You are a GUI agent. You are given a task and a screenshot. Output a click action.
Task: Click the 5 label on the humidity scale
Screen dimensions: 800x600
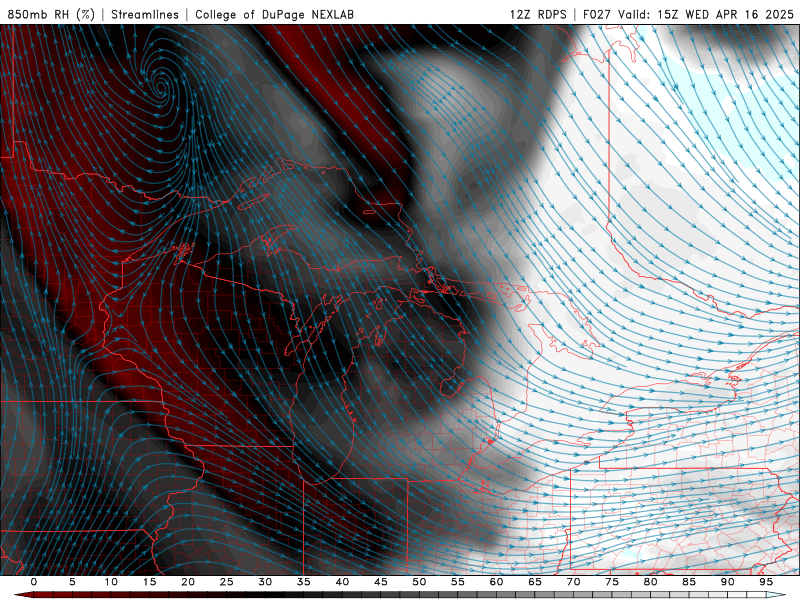point(72,582)
